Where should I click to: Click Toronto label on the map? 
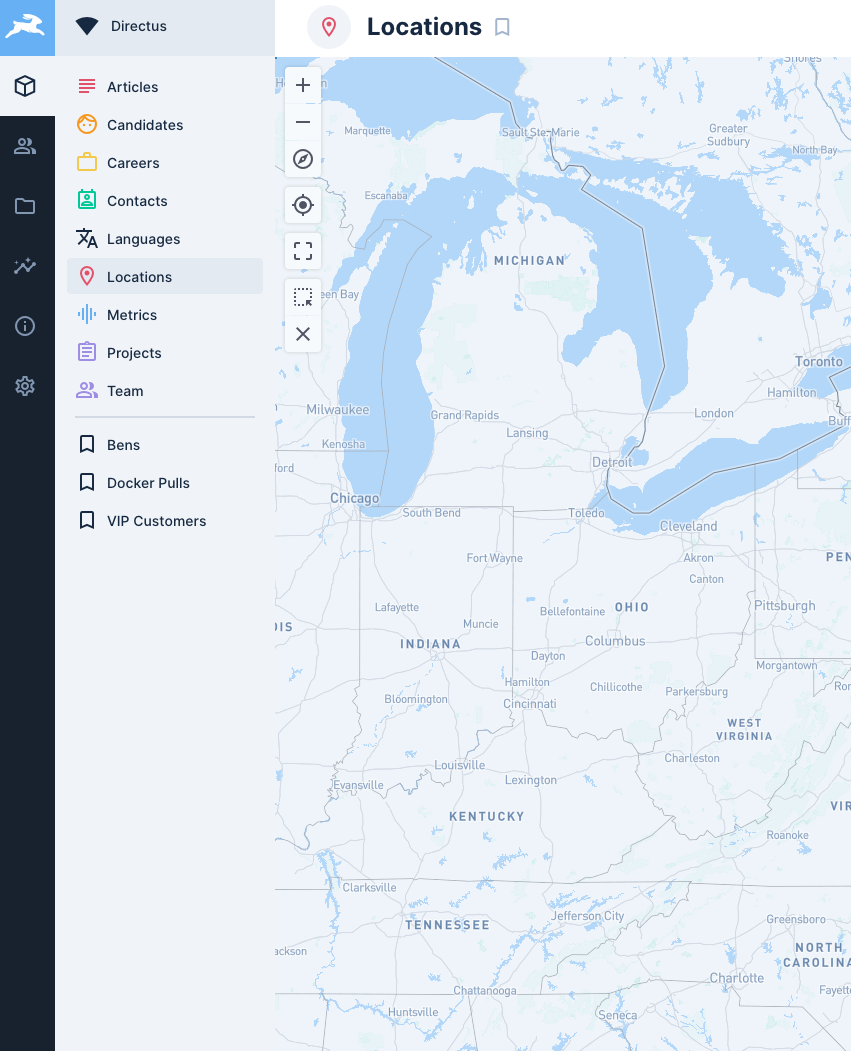[x=819, y=361]
